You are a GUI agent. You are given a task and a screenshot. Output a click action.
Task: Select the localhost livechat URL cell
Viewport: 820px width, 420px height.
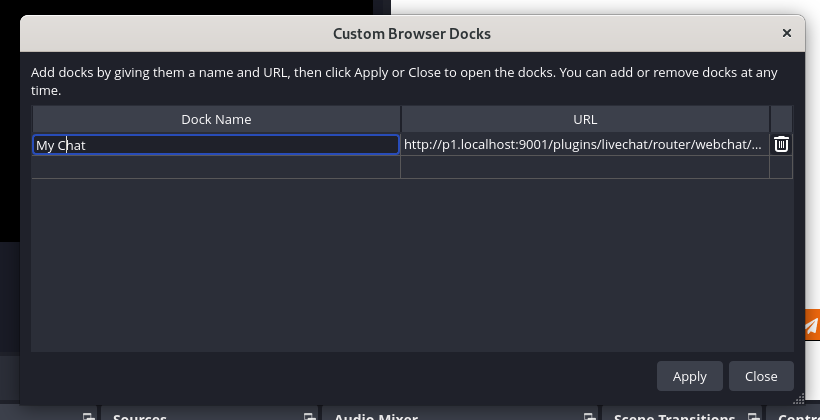click(x=584, y=145)
